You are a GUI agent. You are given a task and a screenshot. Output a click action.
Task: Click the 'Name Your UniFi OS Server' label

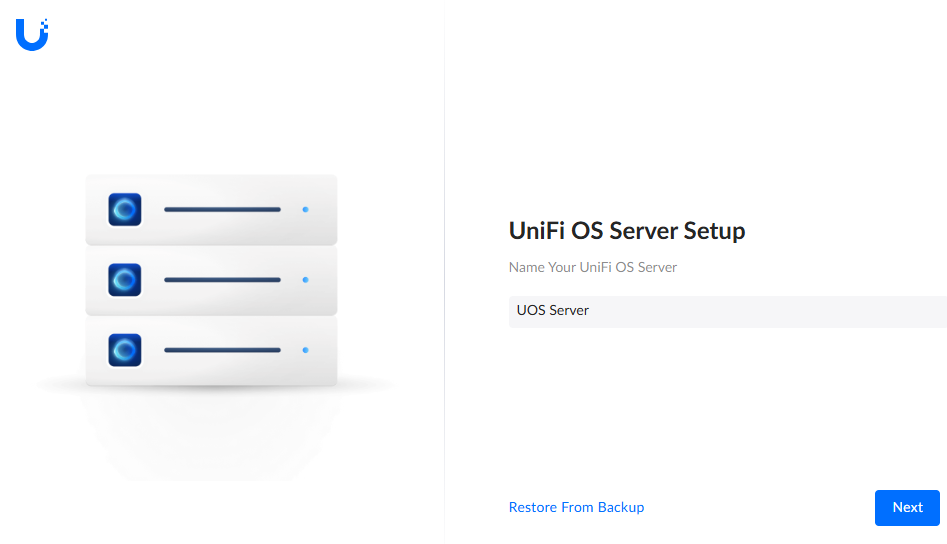593,267
